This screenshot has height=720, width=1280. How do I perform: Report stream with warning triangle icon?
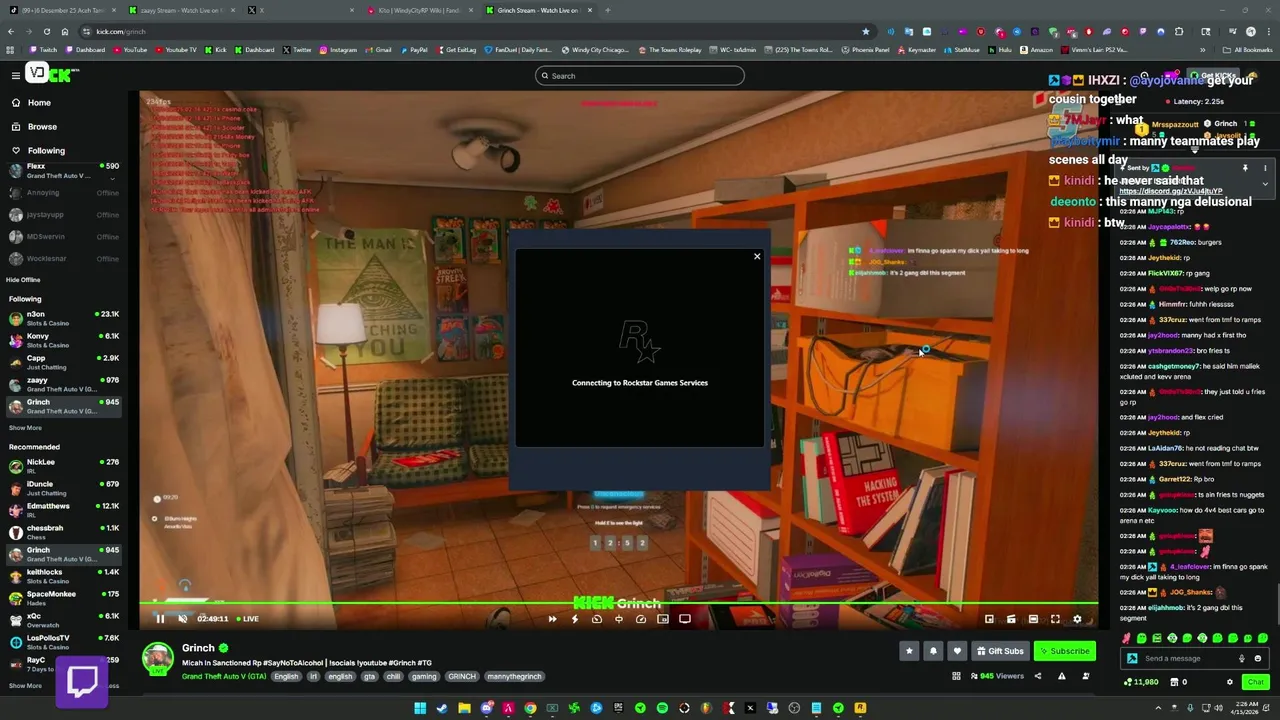tap(1061, 676)
